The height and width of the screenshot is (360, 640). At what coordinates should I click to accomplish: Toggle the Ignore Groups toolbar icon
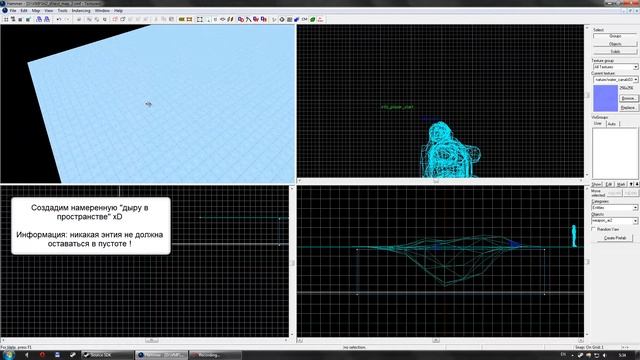tap(104, 19)
